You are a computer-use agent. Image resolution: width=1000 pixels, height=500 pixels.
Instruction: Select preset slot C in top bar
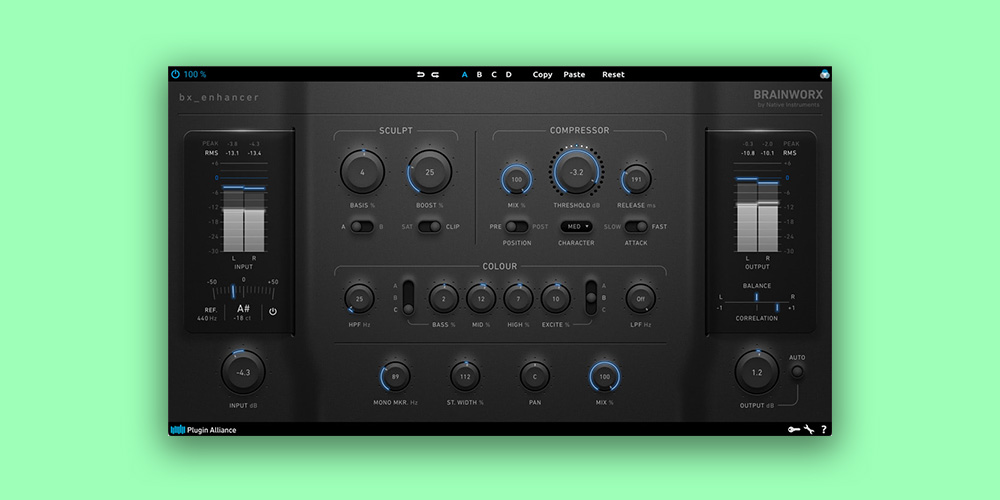494,74
